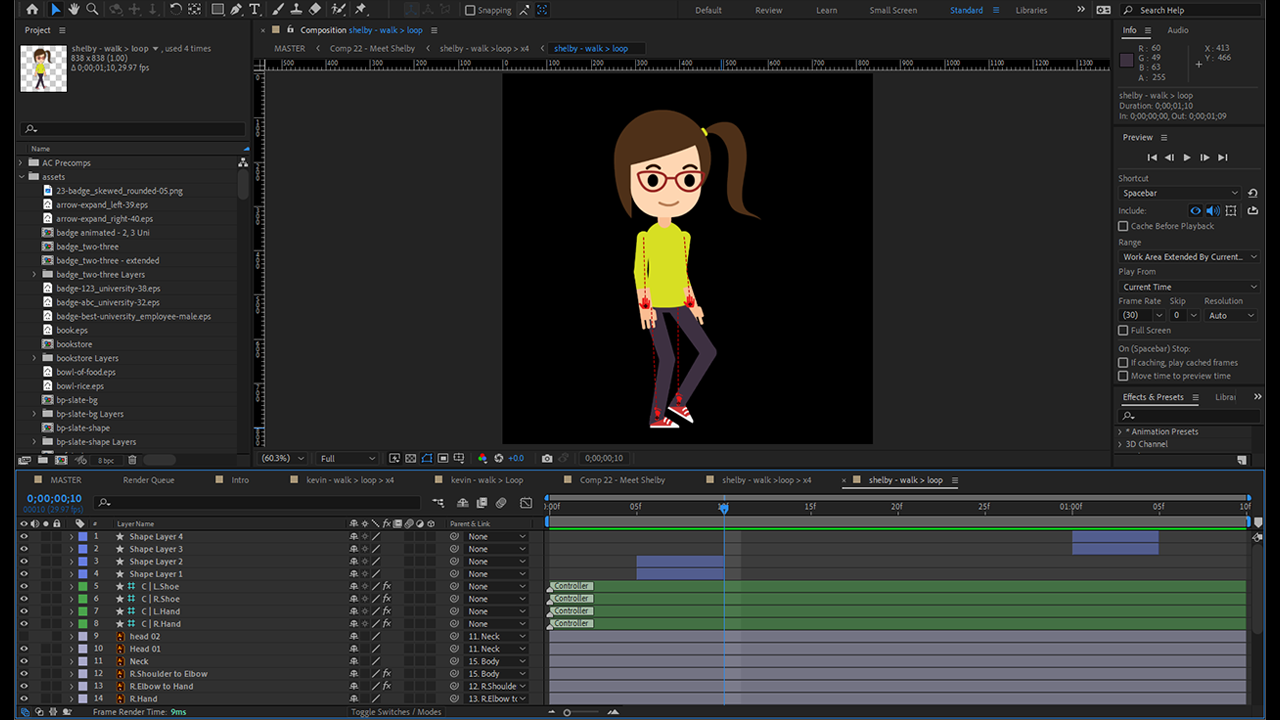Viewport: 1280px width, 720px height.
Task: Open the Parent dropdown for Neck layer
Action: point(496,662)
